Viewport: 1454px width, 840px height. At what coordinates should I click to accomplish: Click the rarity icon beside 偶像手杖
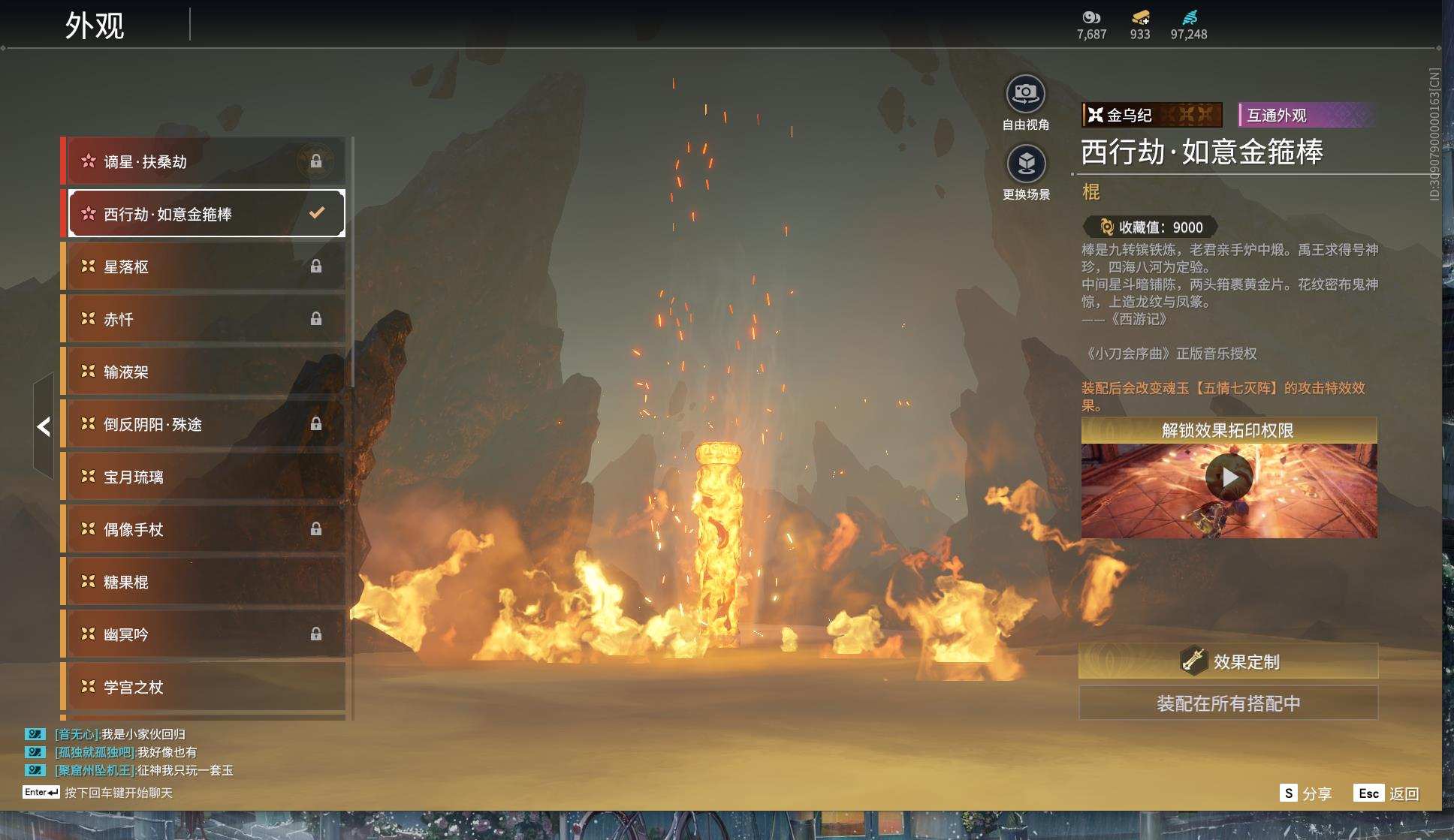coord(89,529)
